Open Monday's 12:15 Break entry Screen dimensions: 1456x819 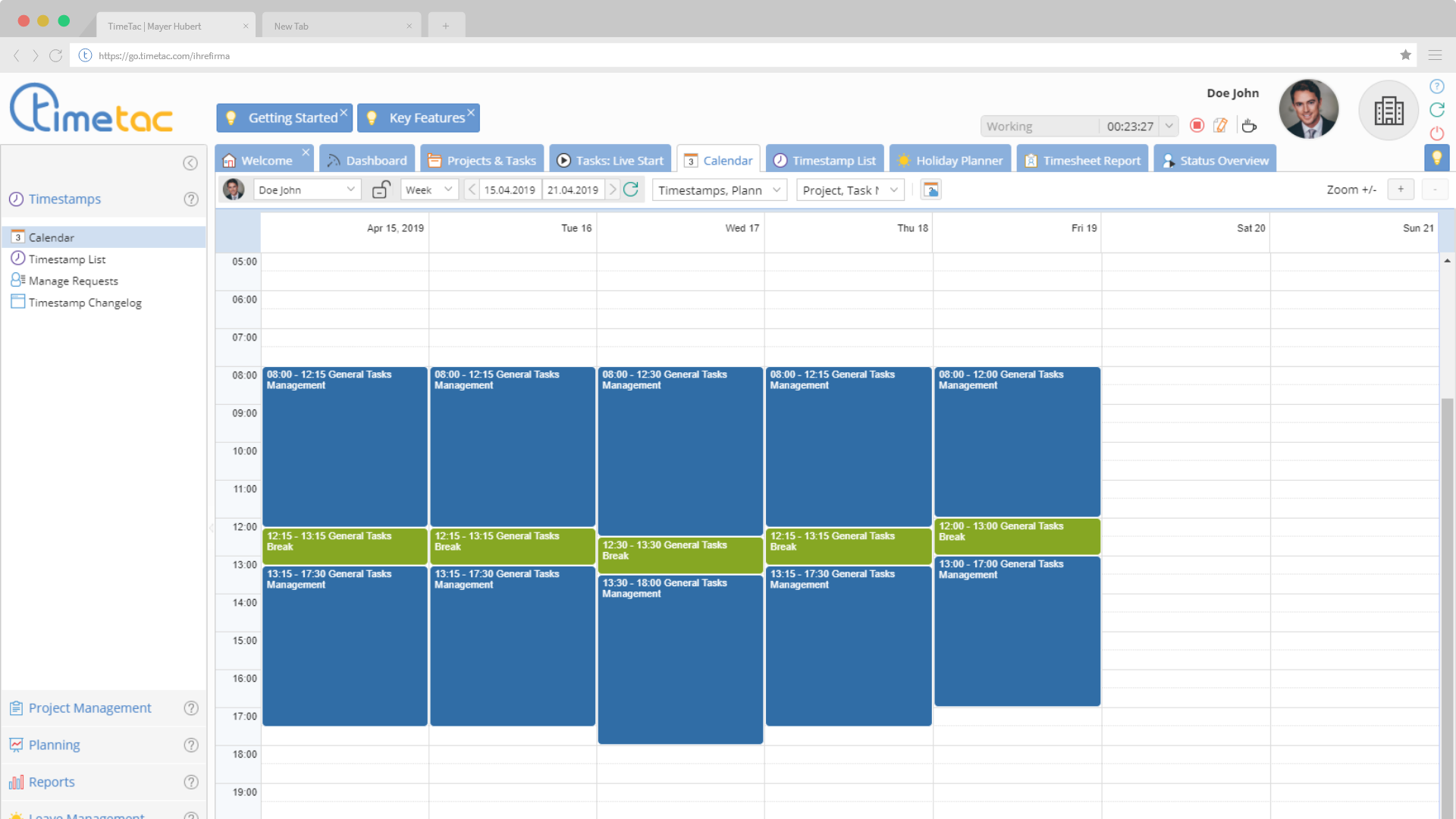click(x=344, y=546)
